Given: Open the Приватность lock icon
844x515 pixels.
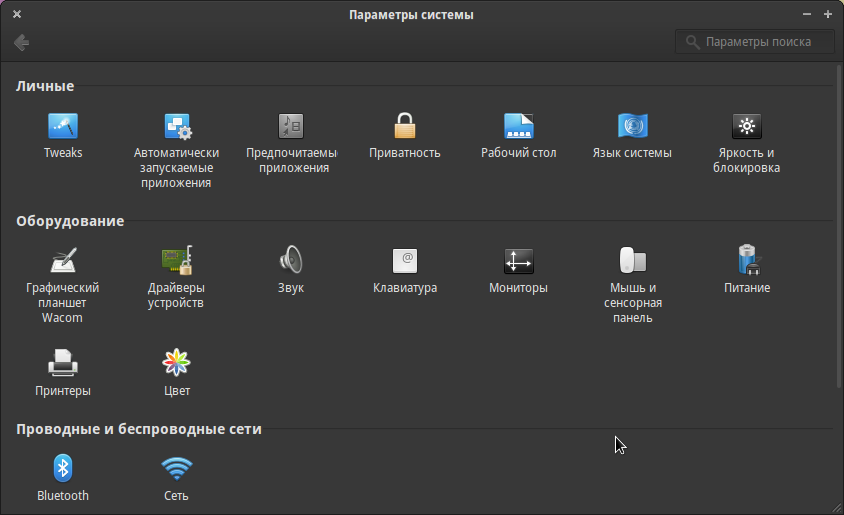Looking at the screenshot, I should click(404, 127).
